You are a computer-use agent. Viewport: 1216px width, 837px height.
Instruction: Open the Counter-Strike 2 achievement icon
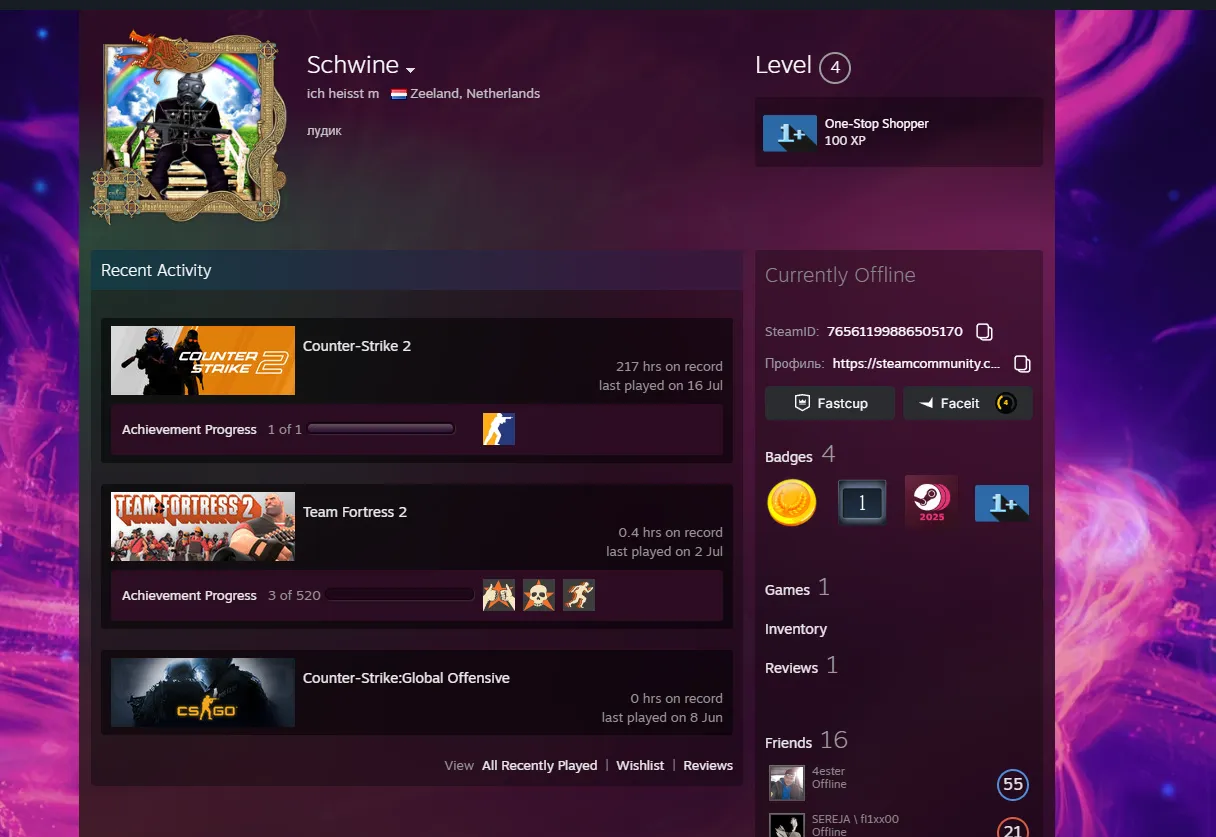click(x=499, y=429)
